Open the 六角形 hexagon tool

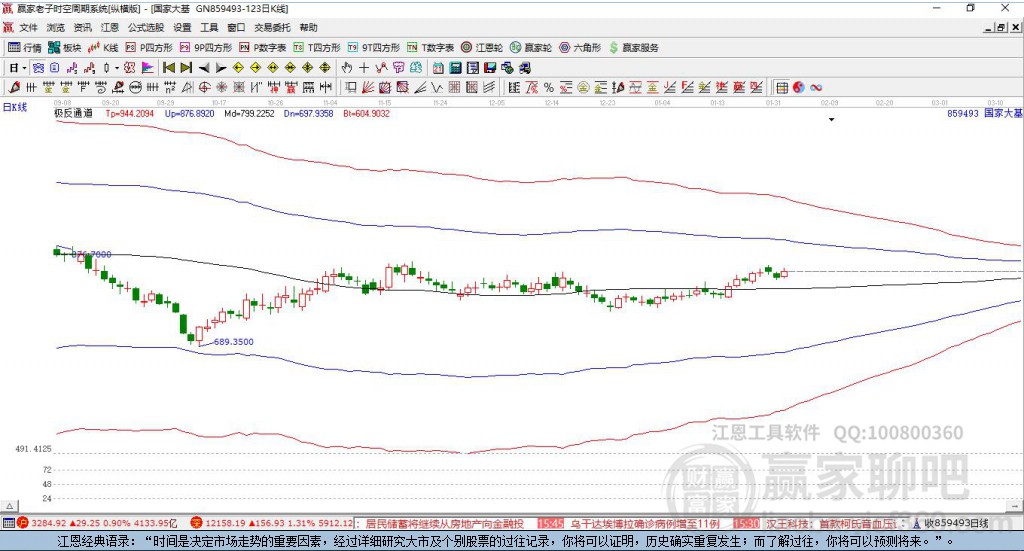pos(580,48)
